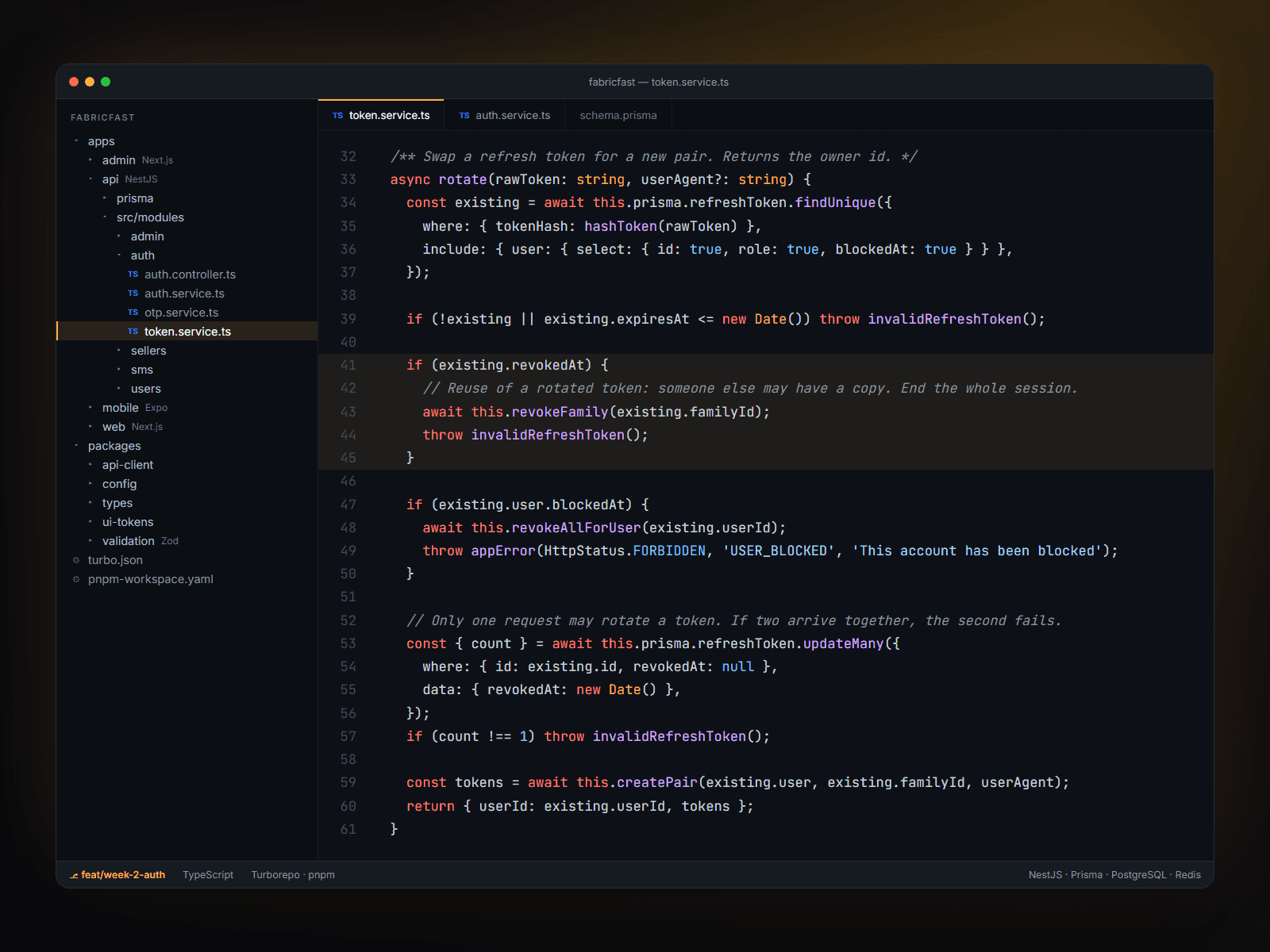Click the TS icon on the auth.service.ts tab
The height and width of the screenshot is (952, 1270).
click(464, 116)
